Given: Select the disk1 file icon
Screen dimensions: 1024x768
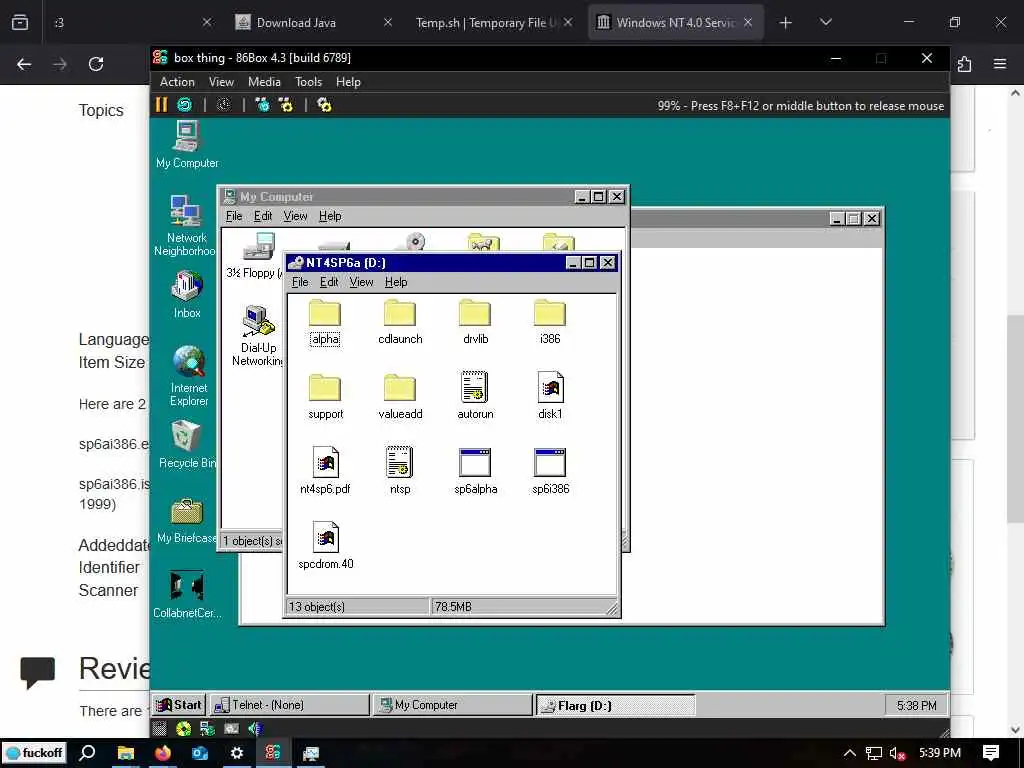Looking at the screenshot, I should [x=550, y=396].
